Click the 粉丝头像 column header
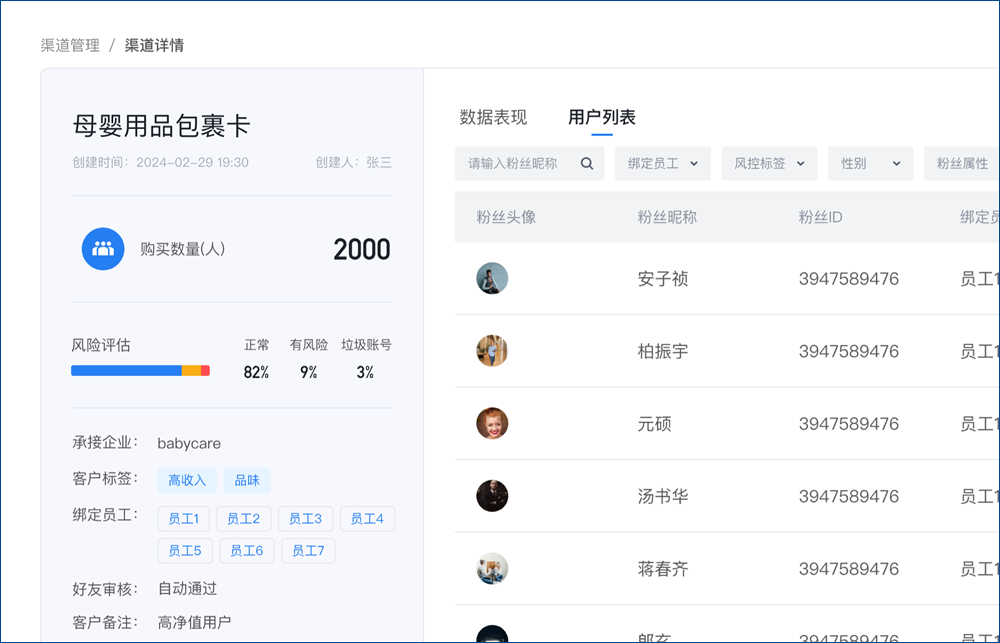The width and height of the screenshot is (1000, 643). pos(506,217)
